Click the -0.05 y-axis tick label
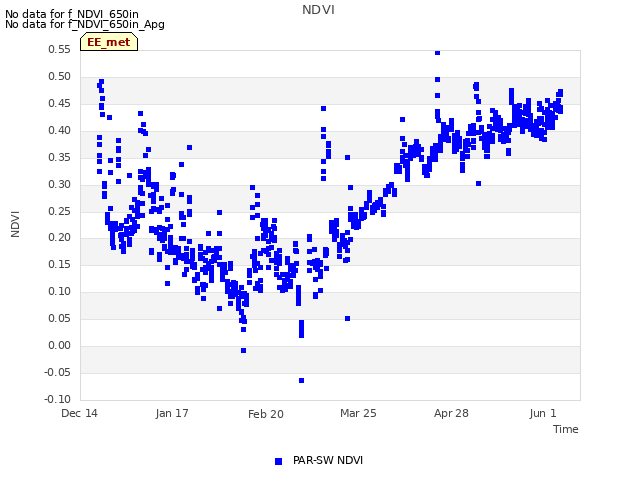Screen dimensions: 640x480 coord(58,372)
